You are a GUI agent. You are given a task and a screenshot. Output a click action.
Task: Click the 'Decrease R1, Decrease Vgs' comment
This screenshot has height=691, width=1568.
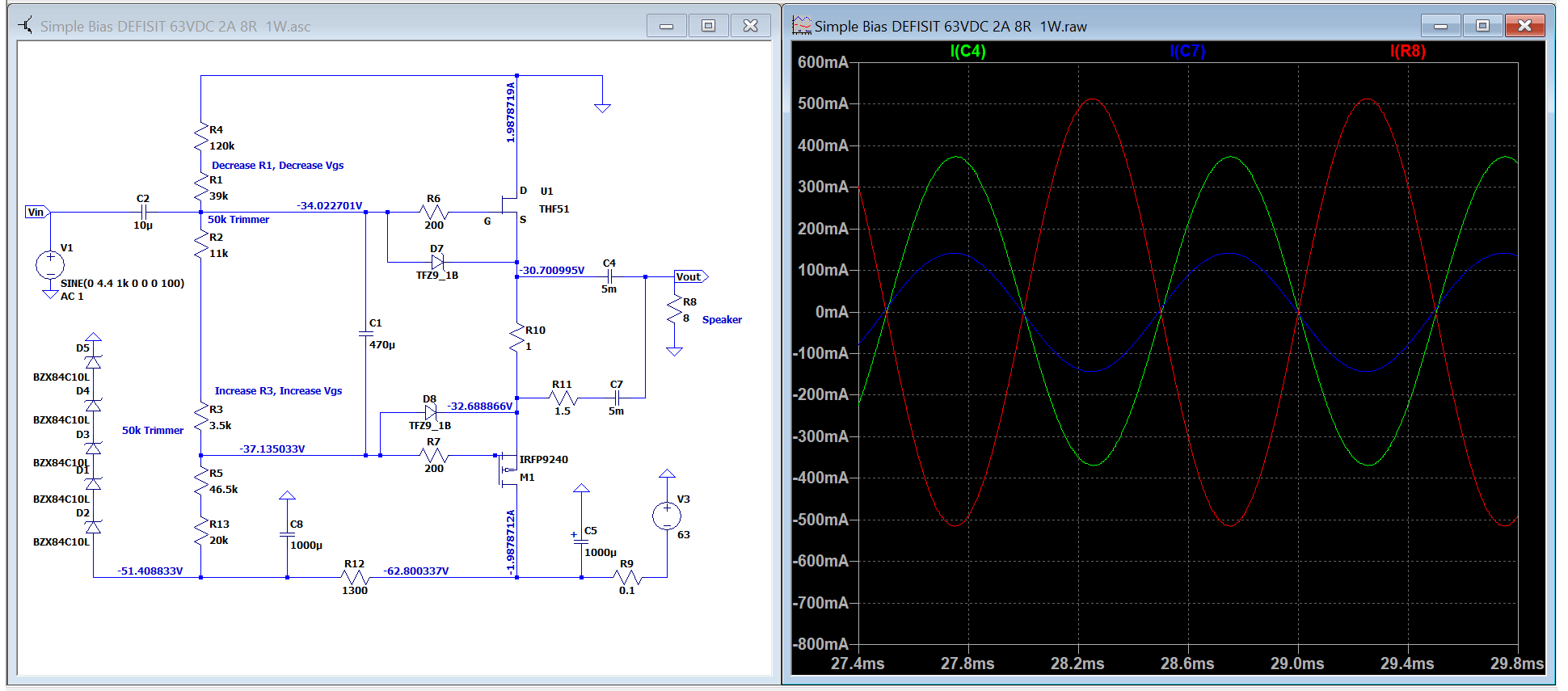click(x=277, y=165)
